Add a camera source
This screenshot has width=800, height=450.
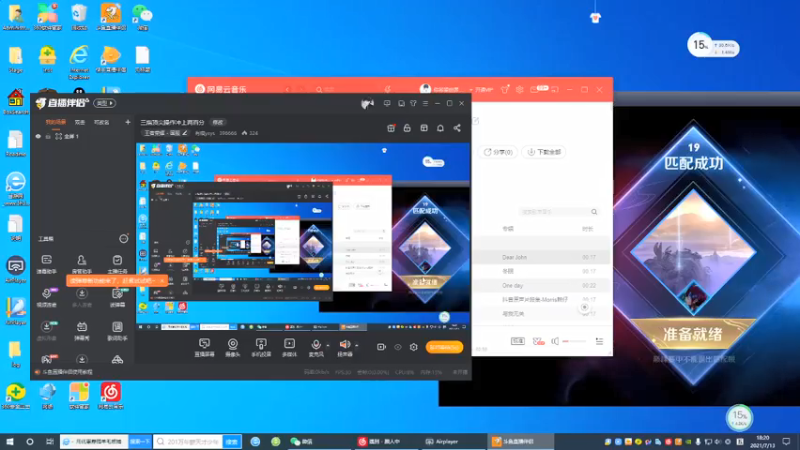pyautogui.click(x=233, y=347)
